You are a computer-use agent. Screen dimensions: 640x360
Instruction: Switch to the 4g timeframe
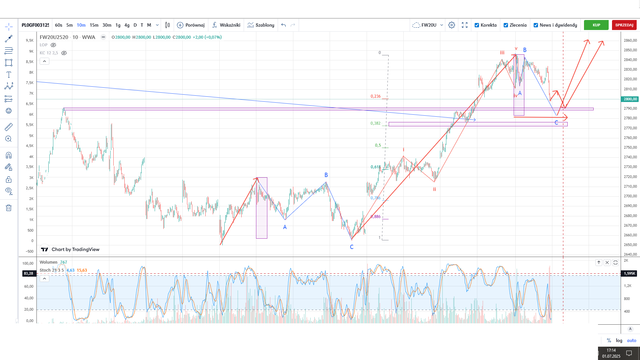(x=127, y=25)
